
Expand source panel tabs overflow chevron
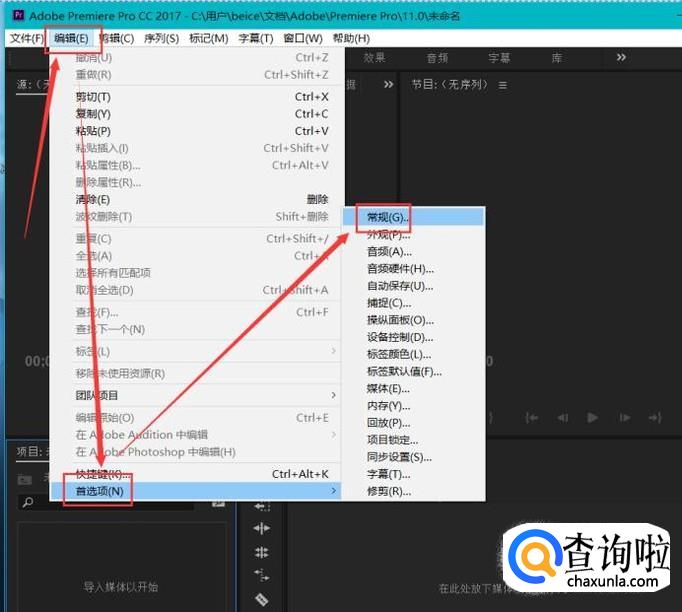pyautogui.click(x=388, y=84)
